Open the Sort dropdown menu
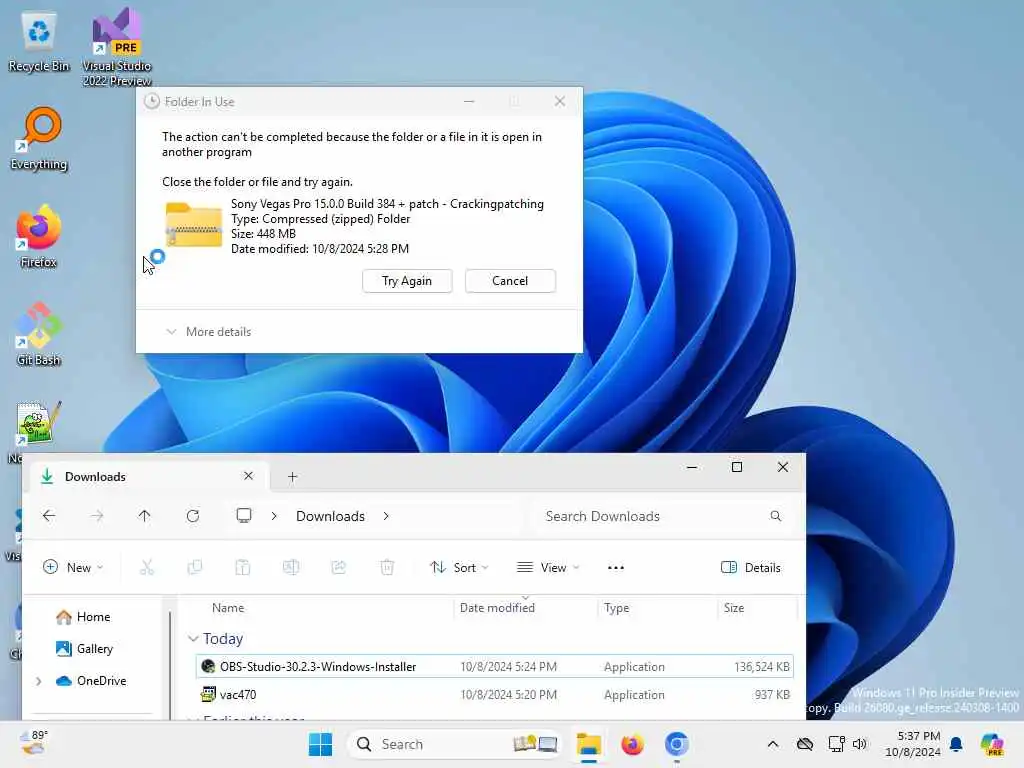The height and width of the screenshot is (768, 1024). click(x=459, y=568)
